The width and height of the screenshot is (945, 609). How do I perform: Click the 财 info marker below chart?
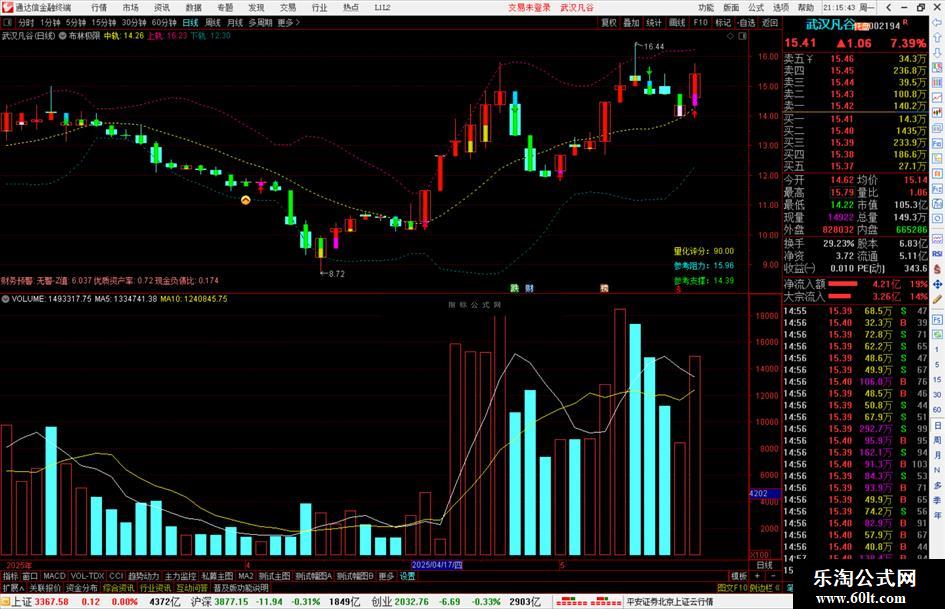tap(529, 288)
